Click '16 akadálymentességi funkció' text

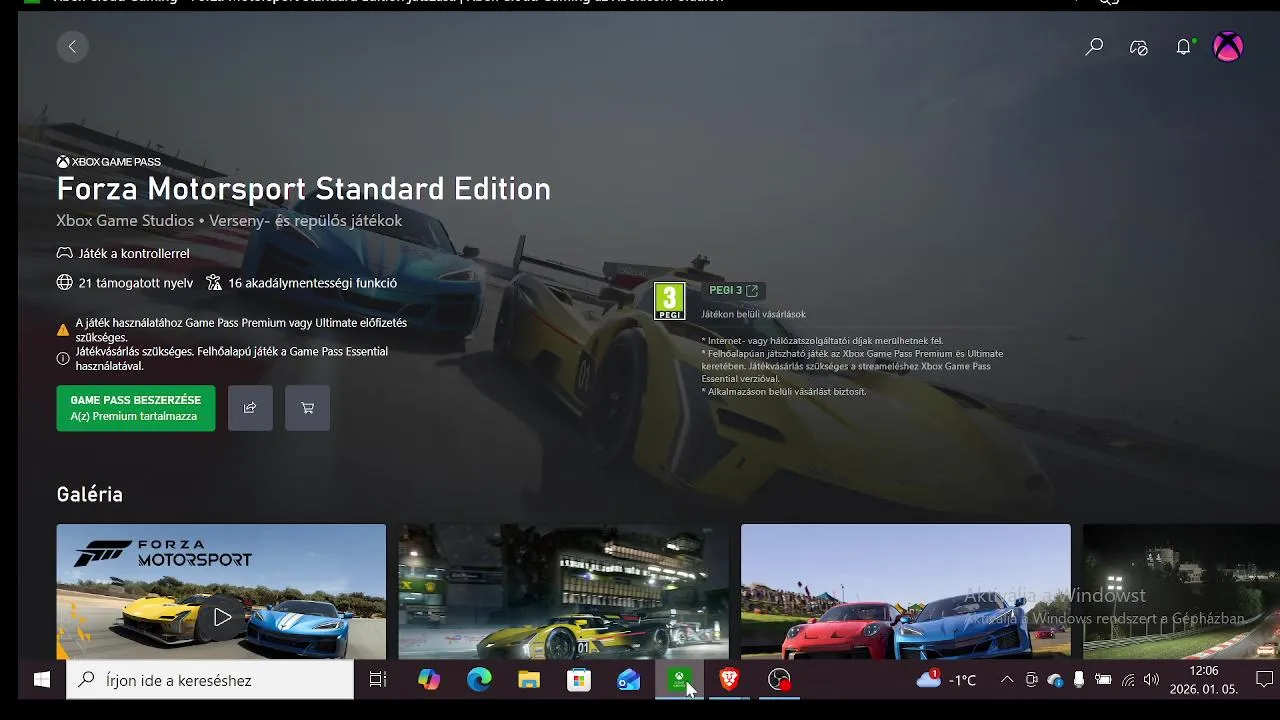(x=312, y=283)
